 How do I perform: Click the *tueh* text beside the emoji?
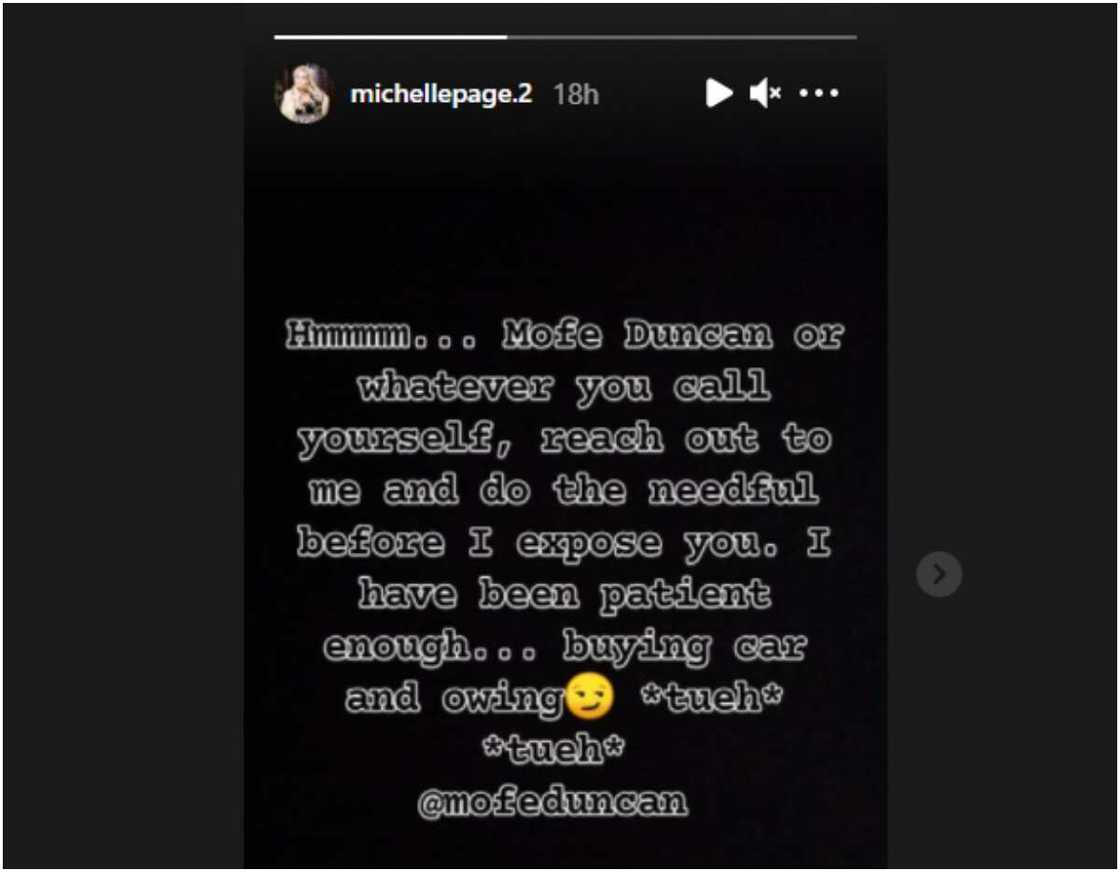point(711,697)
